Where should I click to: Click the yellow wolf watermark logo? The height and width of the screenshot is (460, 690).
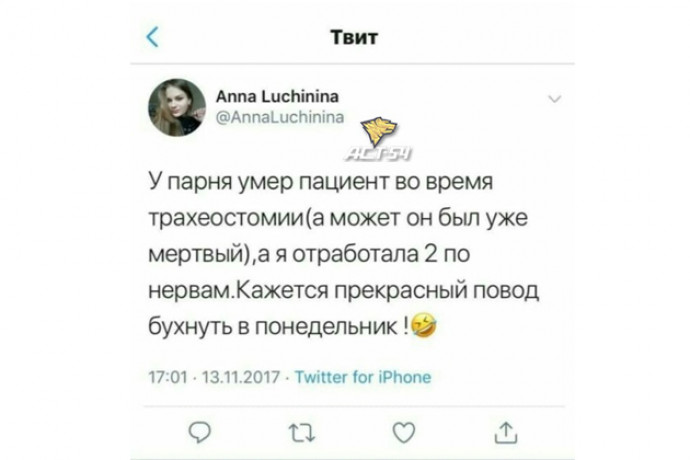(378, 131)
